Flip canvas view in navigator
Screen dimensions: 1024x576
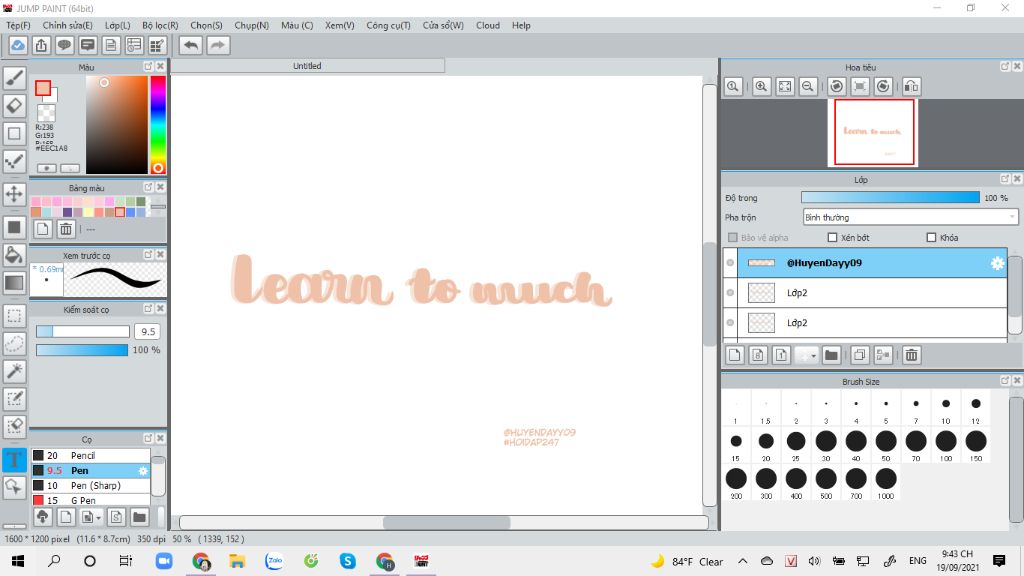point(911,86)
